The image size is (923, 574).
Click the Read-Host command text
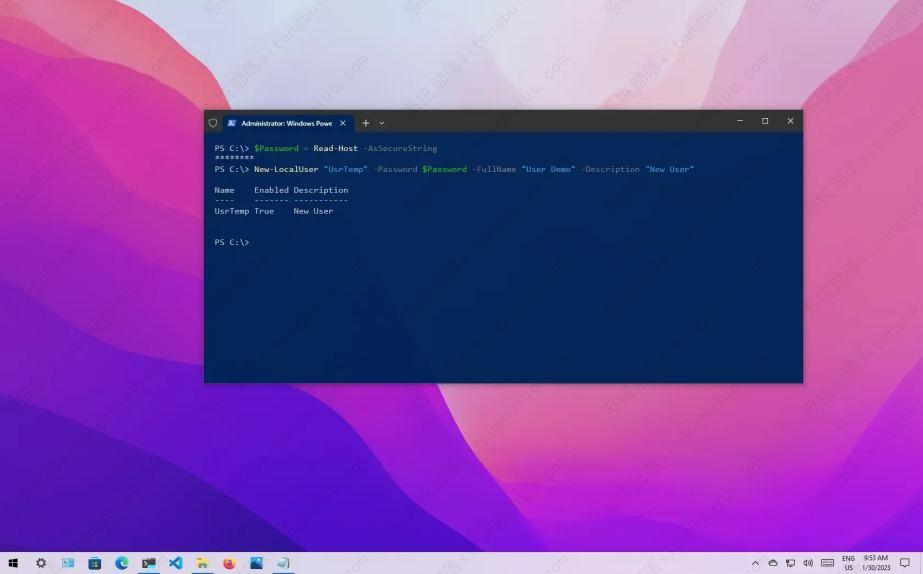(x=336, y=148)
